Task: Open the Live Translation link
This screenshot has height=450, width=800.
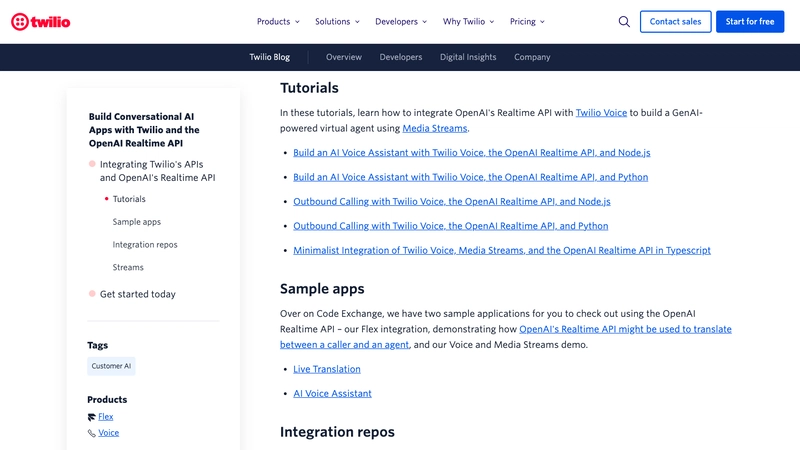Action: [x=327, y=369]
